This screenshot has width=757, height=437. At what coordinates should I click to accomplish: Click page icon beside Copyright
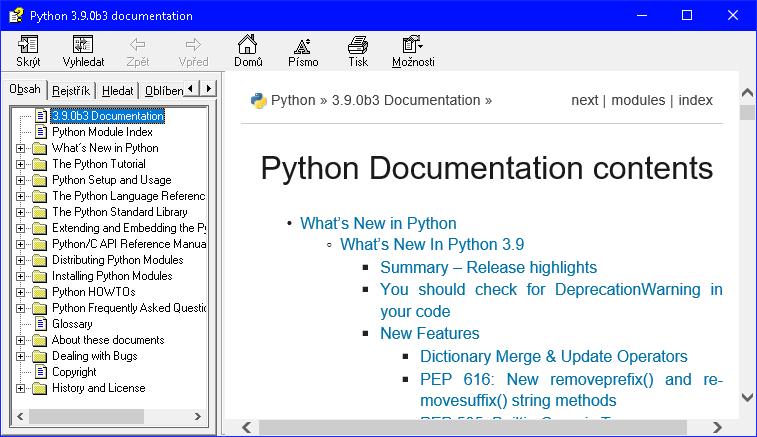pyautogui.click(x=42, y=372)
